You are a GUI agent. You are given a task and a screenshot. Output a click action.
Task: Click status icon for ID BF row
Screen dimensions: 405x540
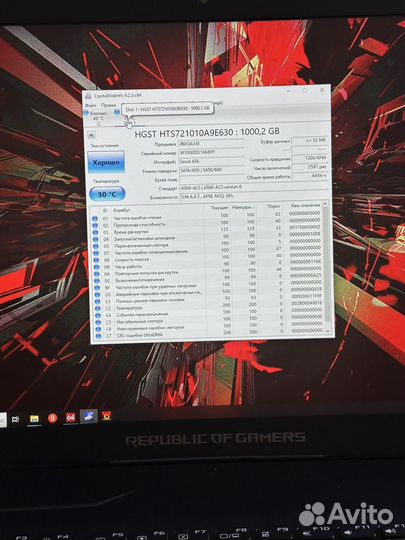(97, 288)
